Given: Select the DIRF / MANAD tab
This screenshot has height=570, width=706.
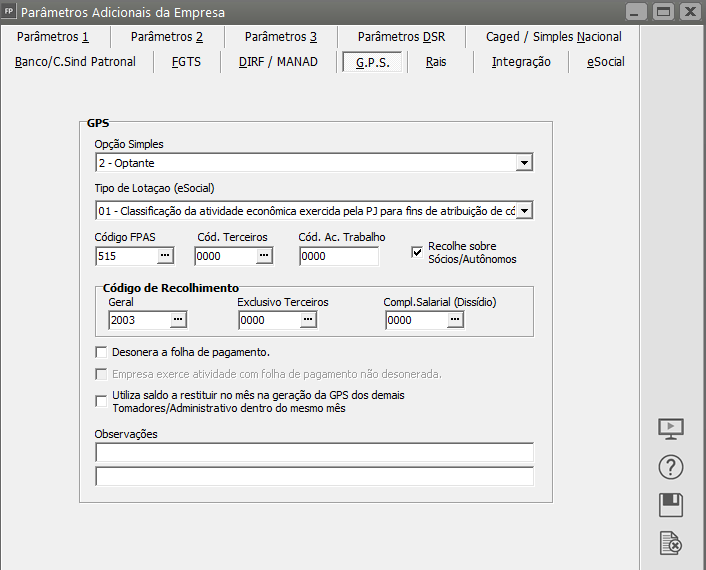Looking at the screenshot, I should [278, 62].
